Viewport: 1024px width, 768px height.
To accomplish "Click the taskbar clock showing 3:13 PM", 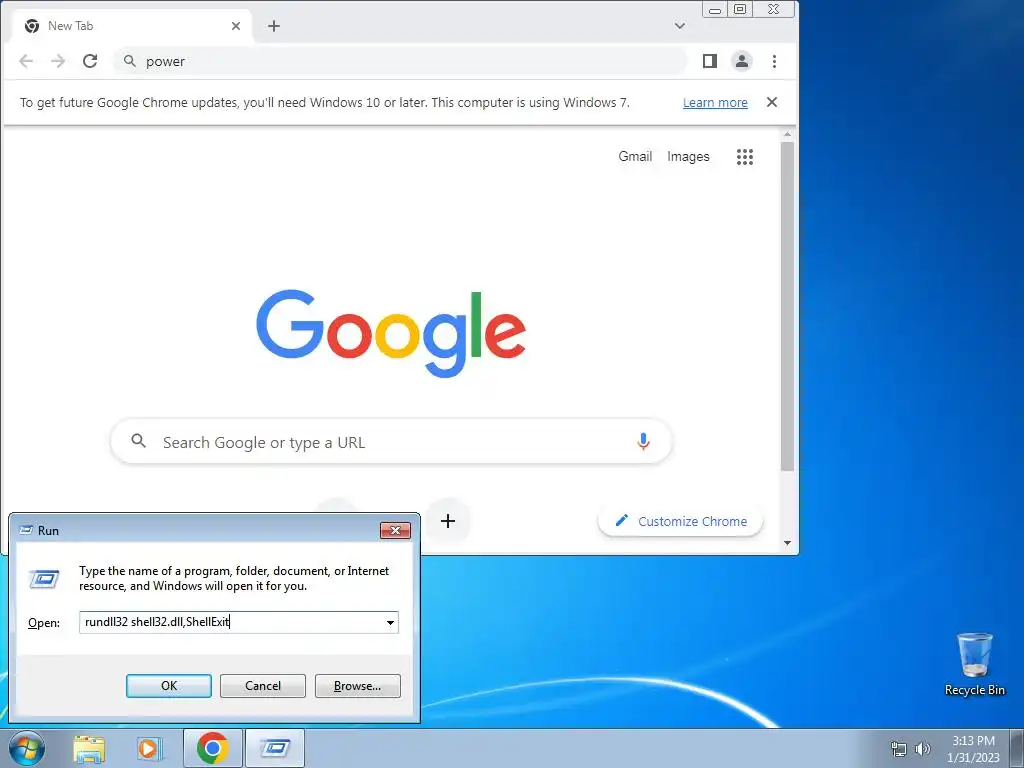I will (973, 749).
